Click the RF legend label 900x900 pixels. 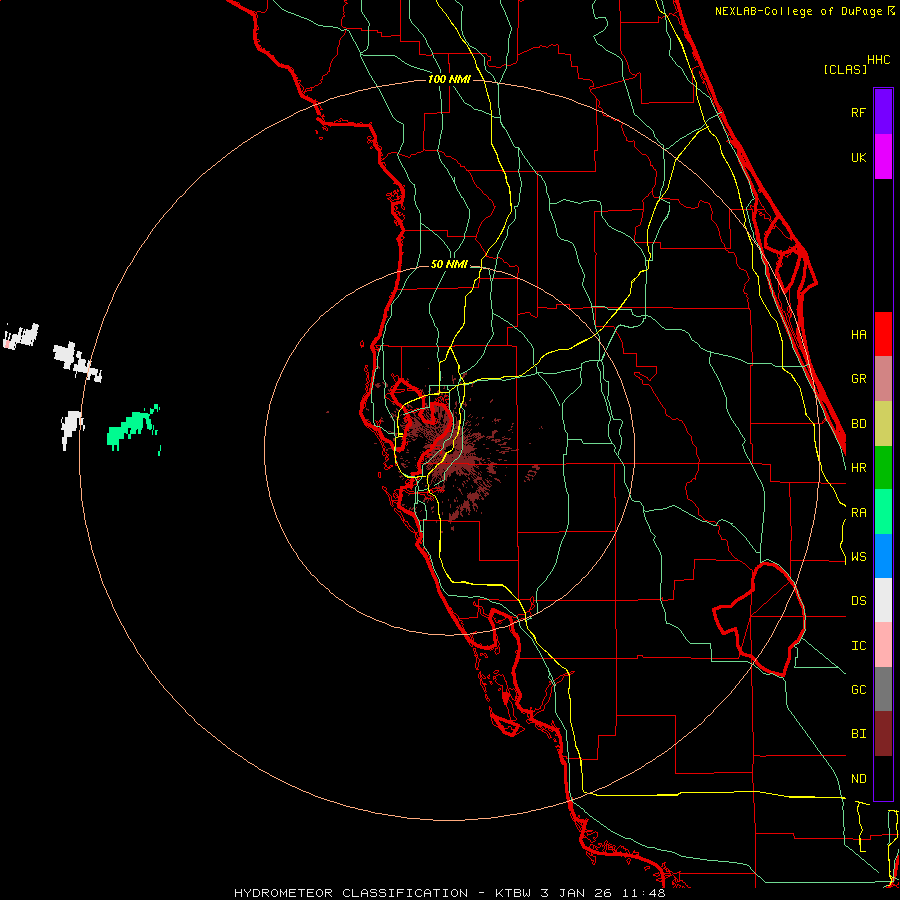click(x=858, y=112)
